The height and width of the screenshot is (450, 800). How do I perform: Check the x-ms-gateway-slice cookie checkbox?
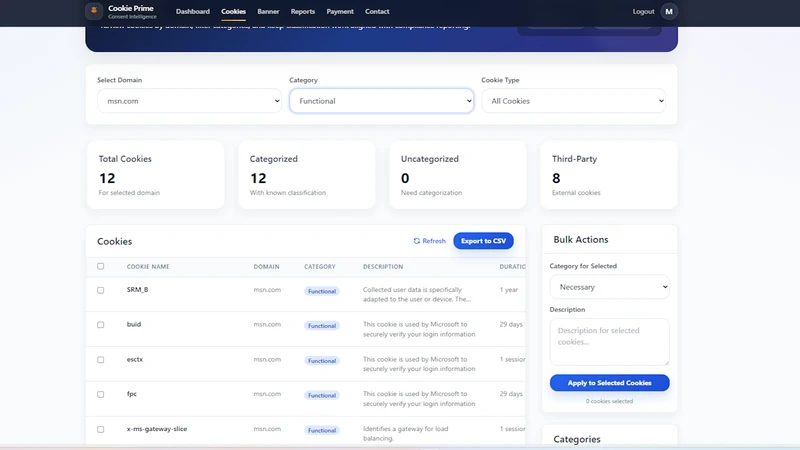click(x=101, y=430)
